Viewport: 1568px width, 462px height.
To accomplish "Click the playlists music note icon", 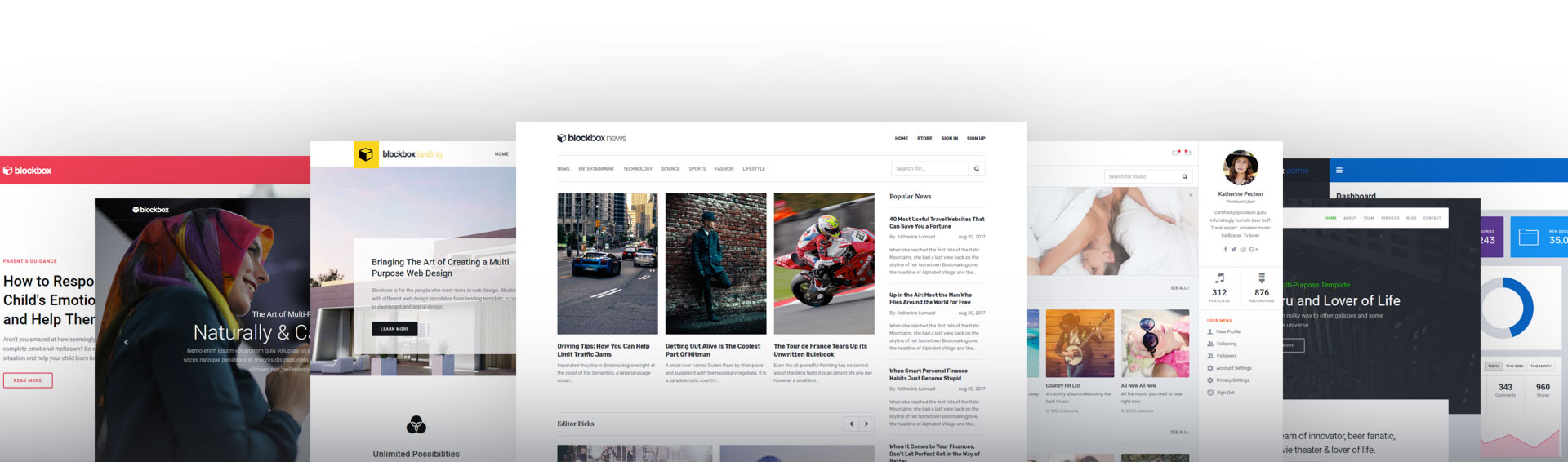I will click(1219, 278).
